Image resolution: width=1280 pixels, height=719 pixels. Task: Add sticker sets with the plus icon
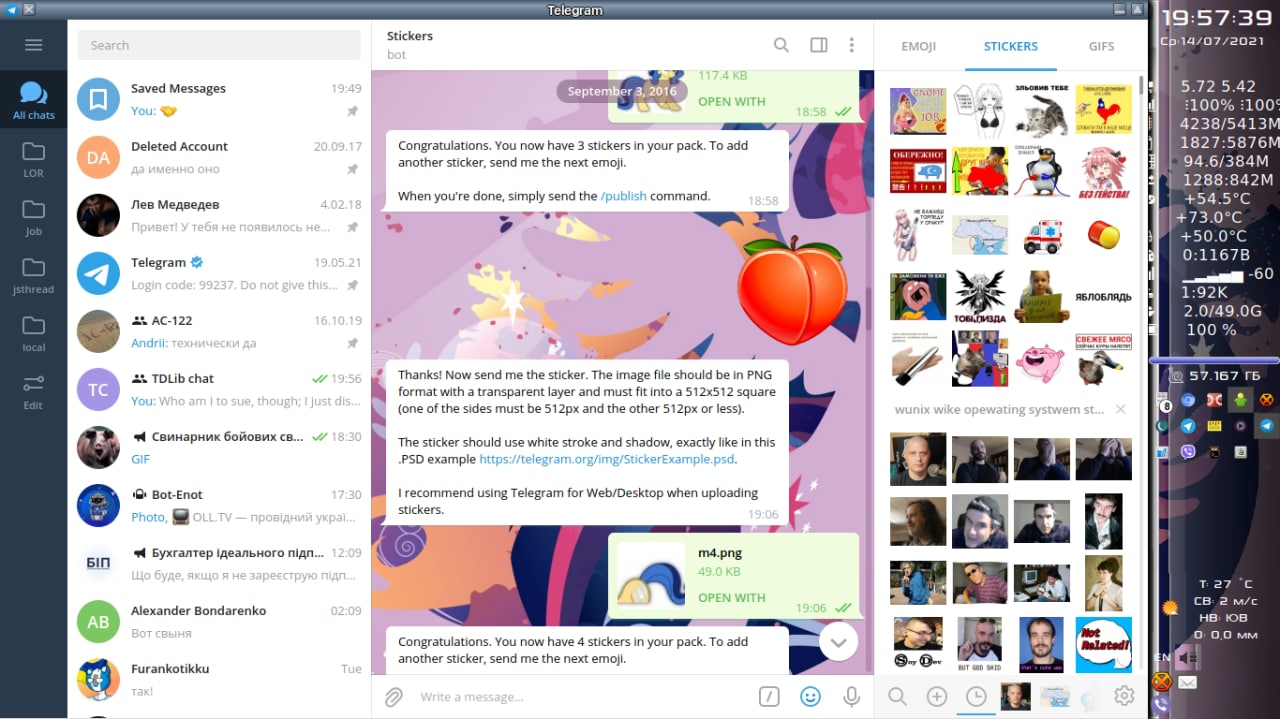pyautogui.click(x=936, y=696)
